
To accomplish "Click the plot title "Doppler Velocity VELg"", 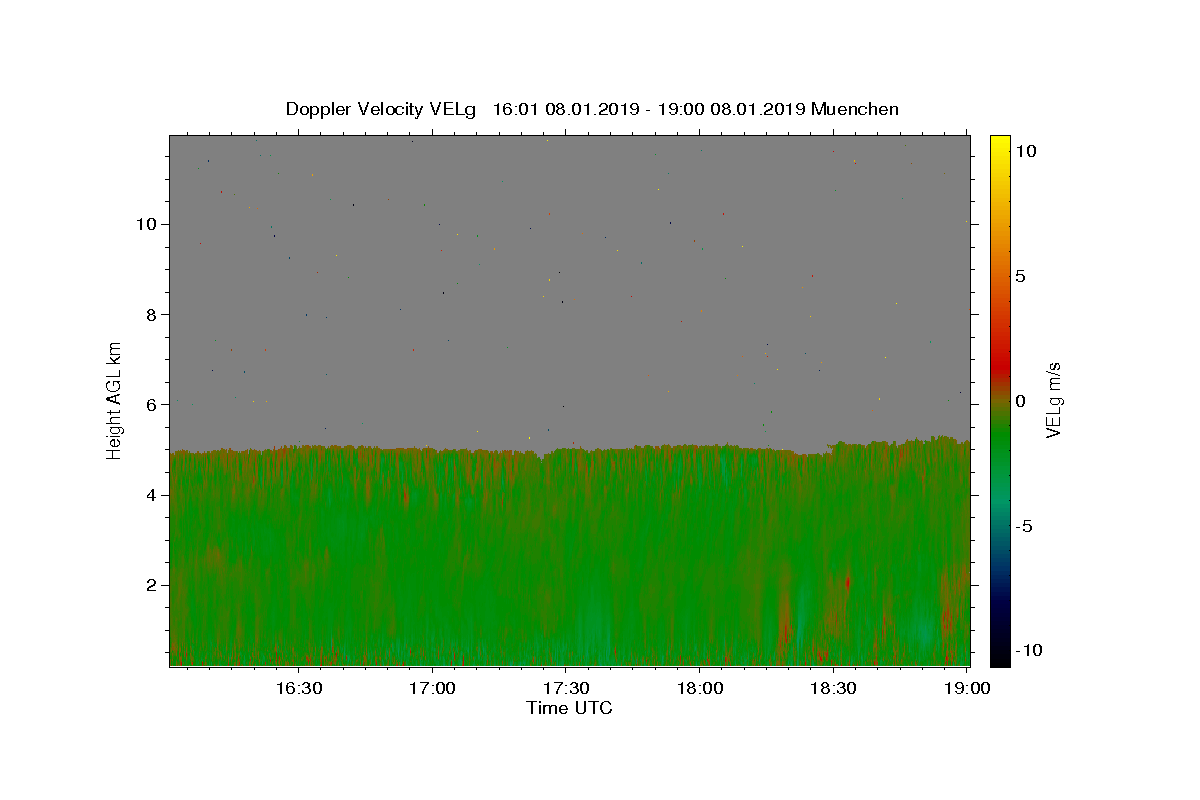I will coord(381,109).
